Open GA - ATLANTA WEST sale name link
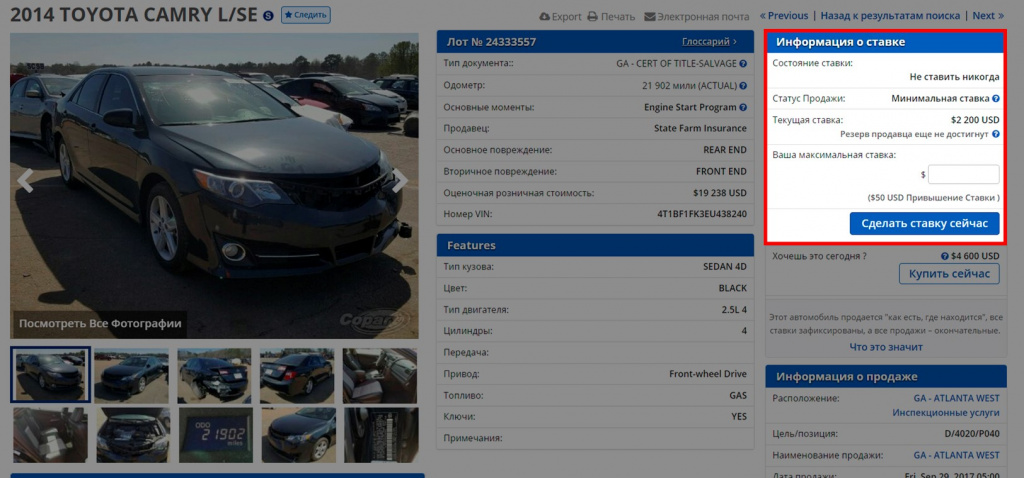Screen dimensions: 1024x478 (x=956, y=454)
